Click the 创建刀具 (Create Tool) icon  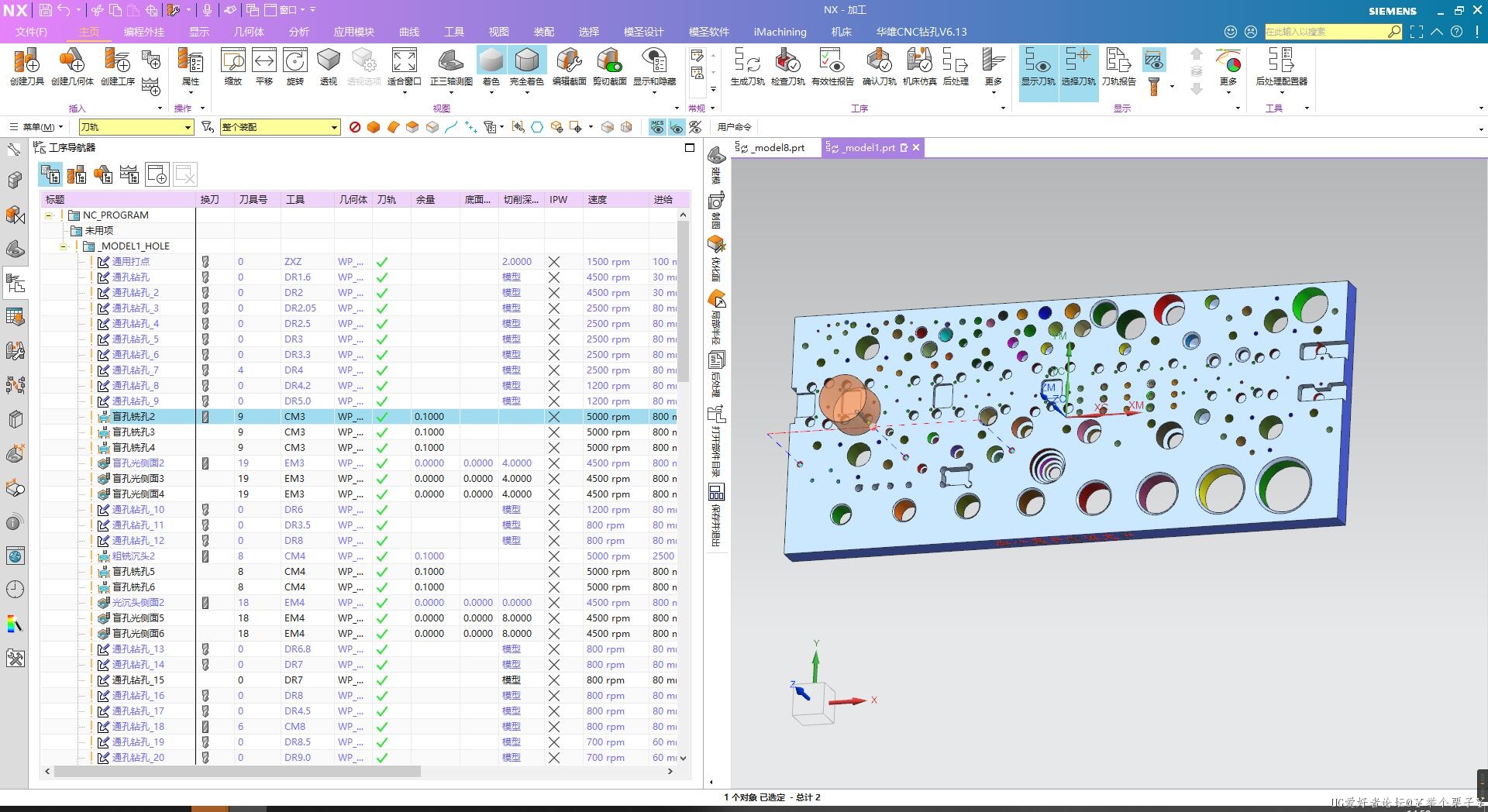click(27, 66)
